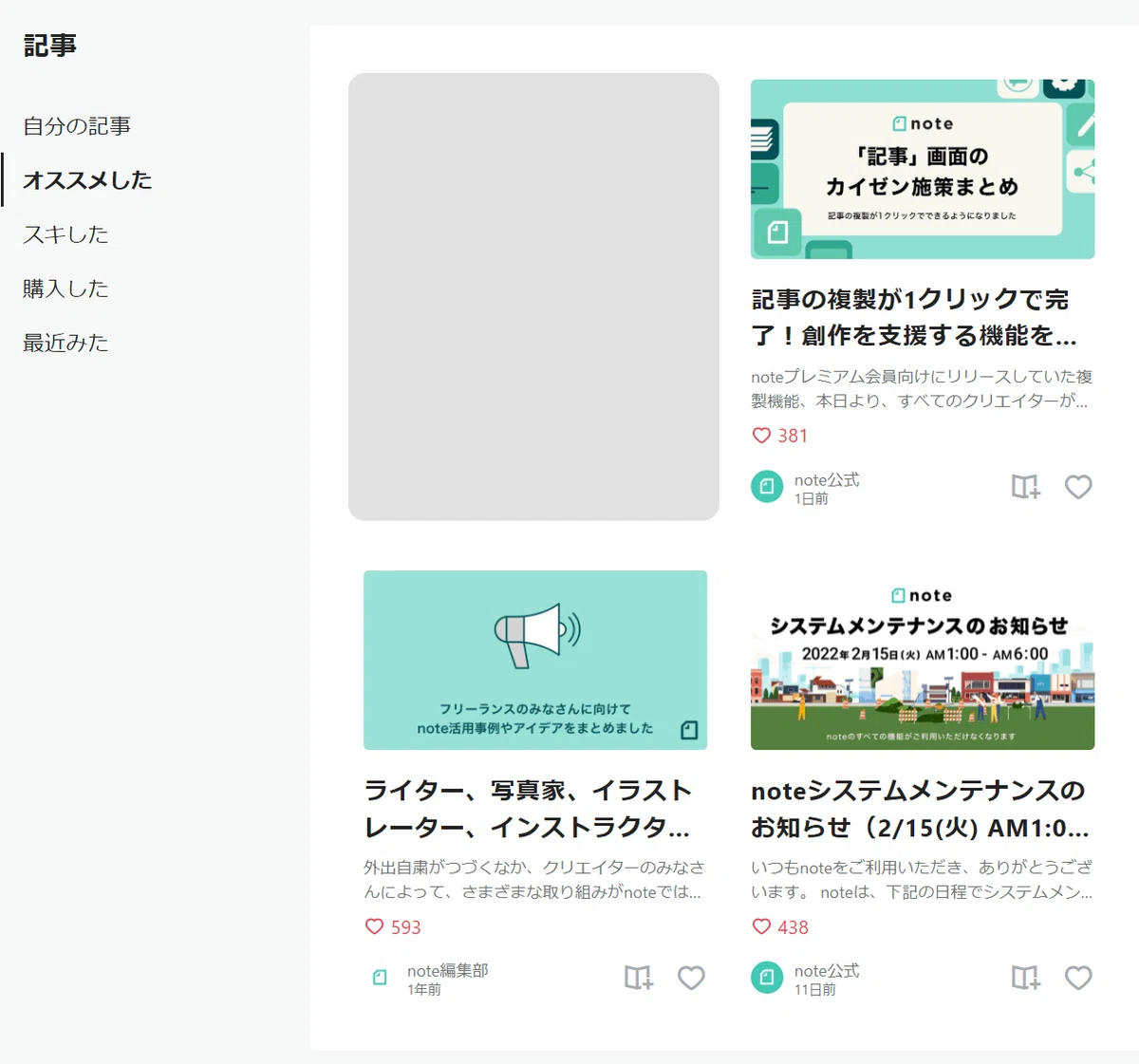The image size is (1139, 1064).
Task: Click the 438 likes count
Action: coord(793,927)
